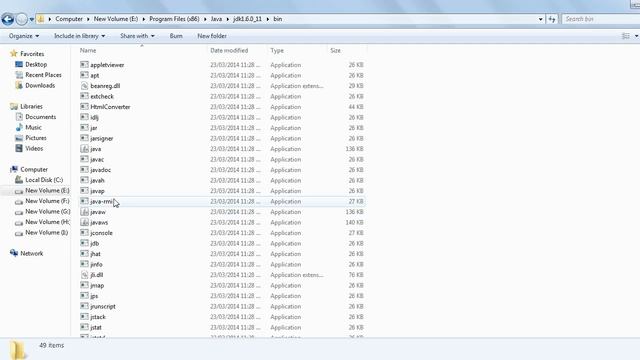The image size is (640, 360).
Task: Select the HtmlConverter application icon
Action: click(x=84, y=107)
